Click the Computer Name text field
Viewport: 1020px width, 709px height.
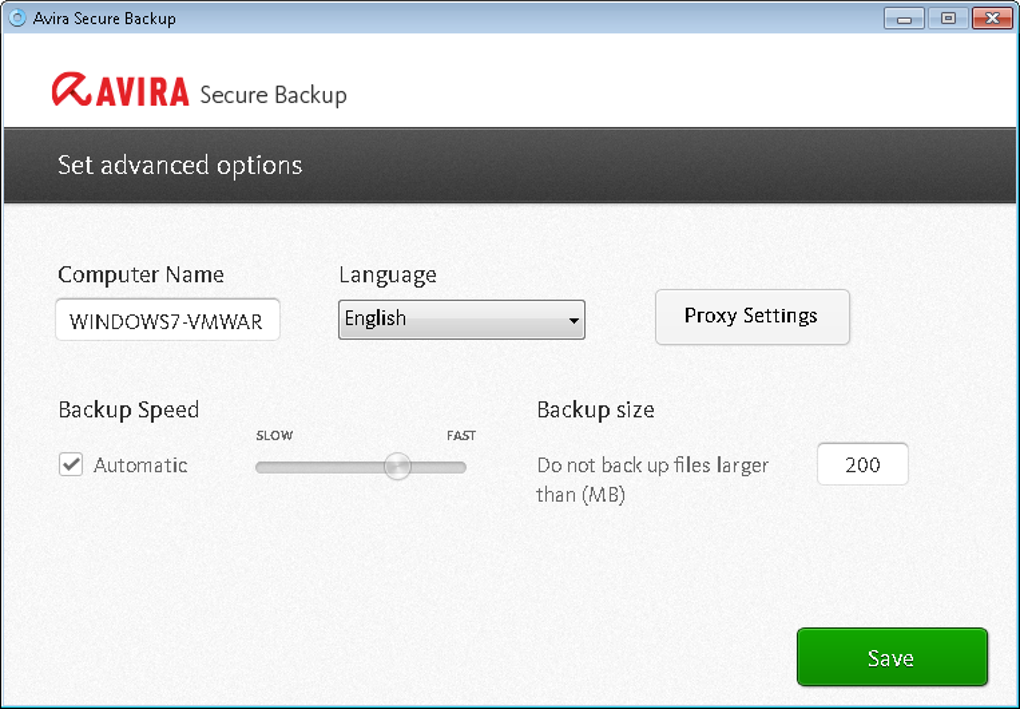(x=167, y=321)
